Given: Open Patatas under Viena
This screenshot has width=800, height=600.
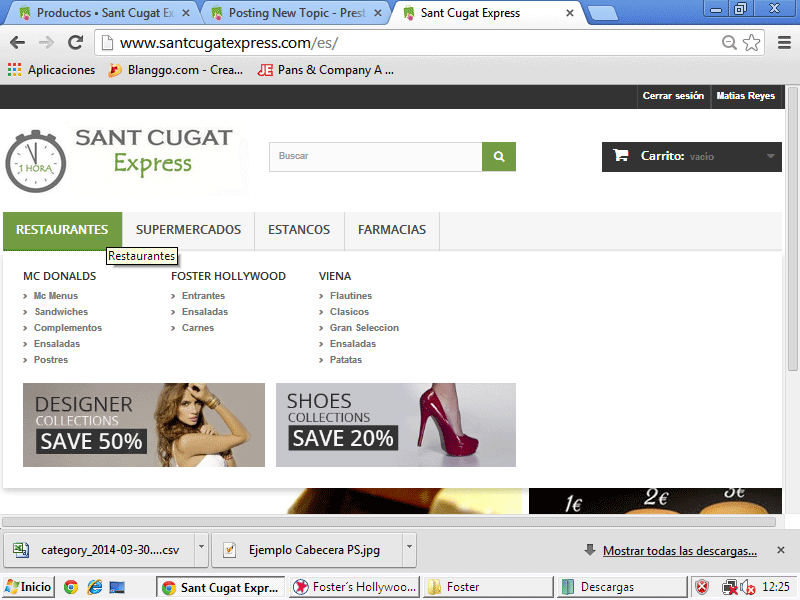Looking at the screenshot, I should tap(346, 360).
